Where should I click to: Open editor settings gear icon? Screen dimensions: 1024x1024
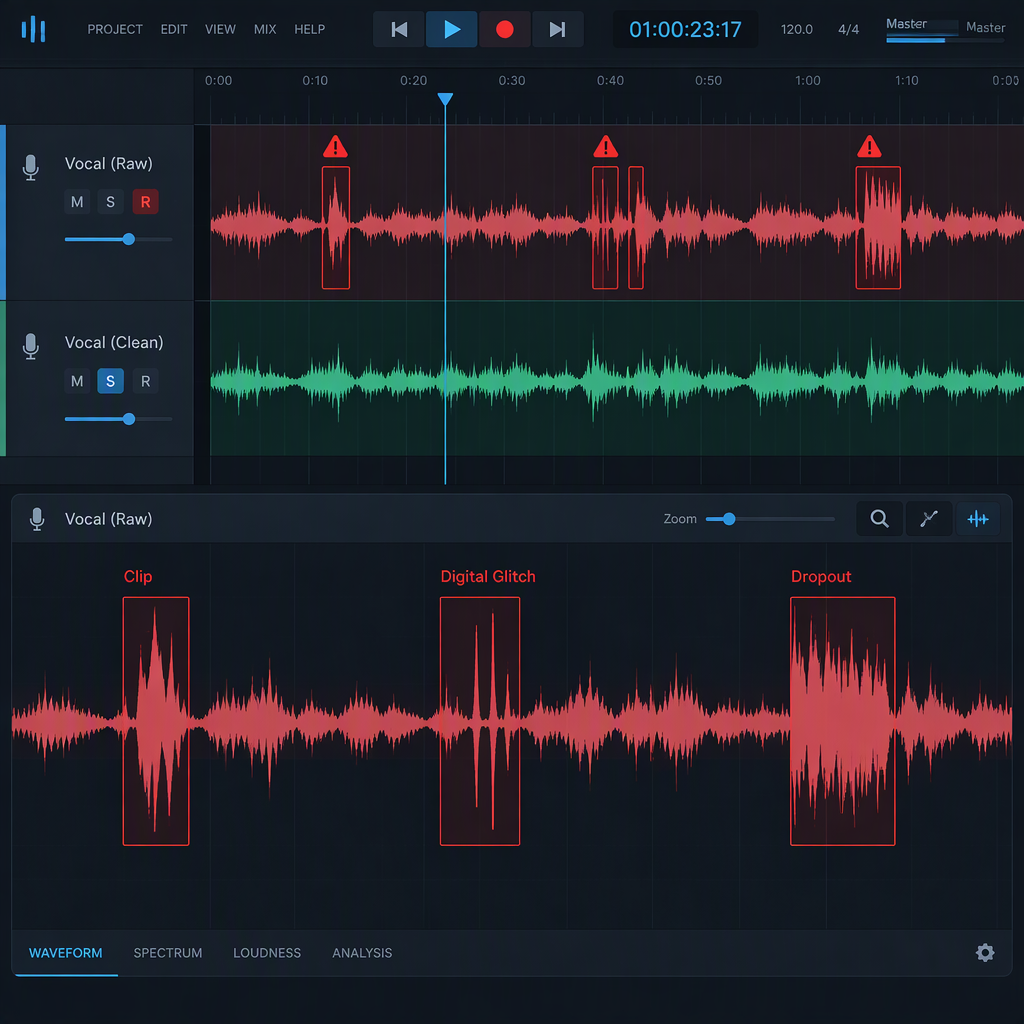coord(985,952)
